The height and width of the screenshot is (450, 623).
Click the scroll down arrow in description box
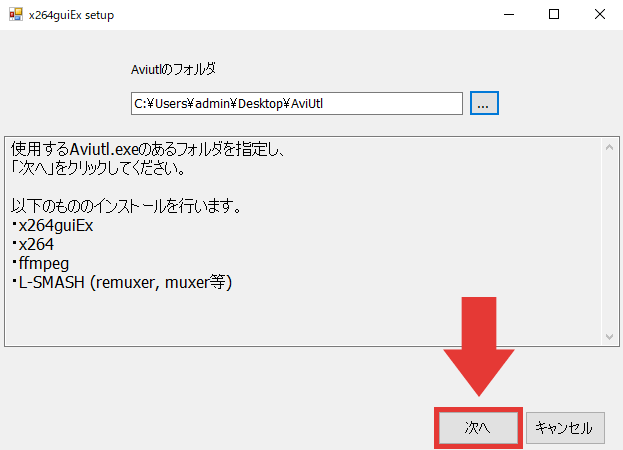tap(609, 336)
